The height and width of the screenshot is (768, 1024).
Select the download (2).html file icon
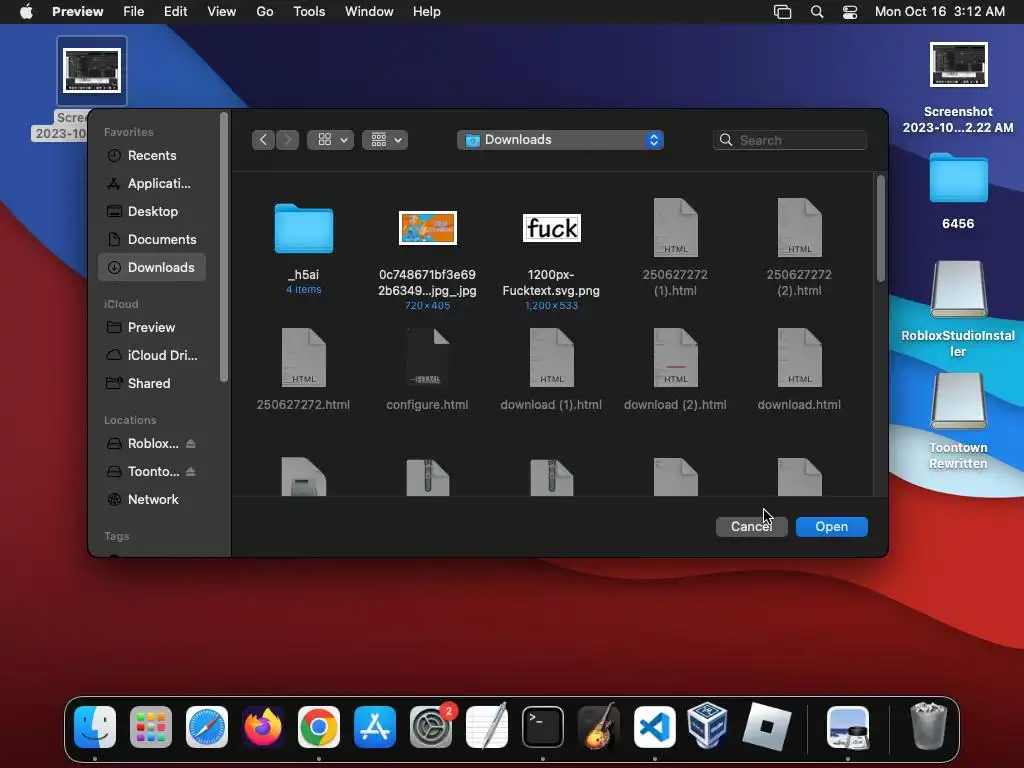coord(676,357)
